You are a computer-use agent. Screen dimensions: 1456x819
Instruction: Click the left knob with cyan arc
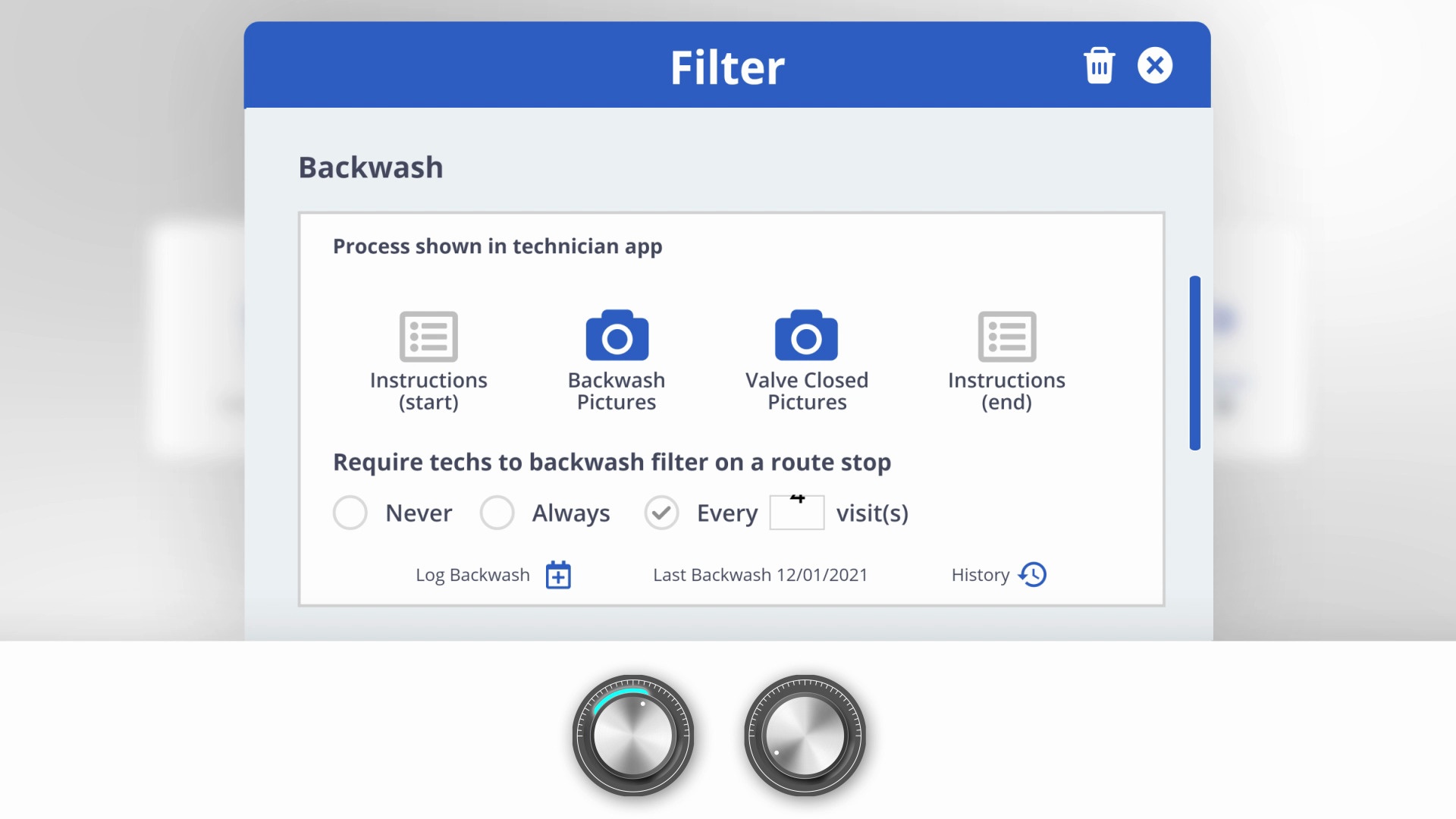(633, 735)
